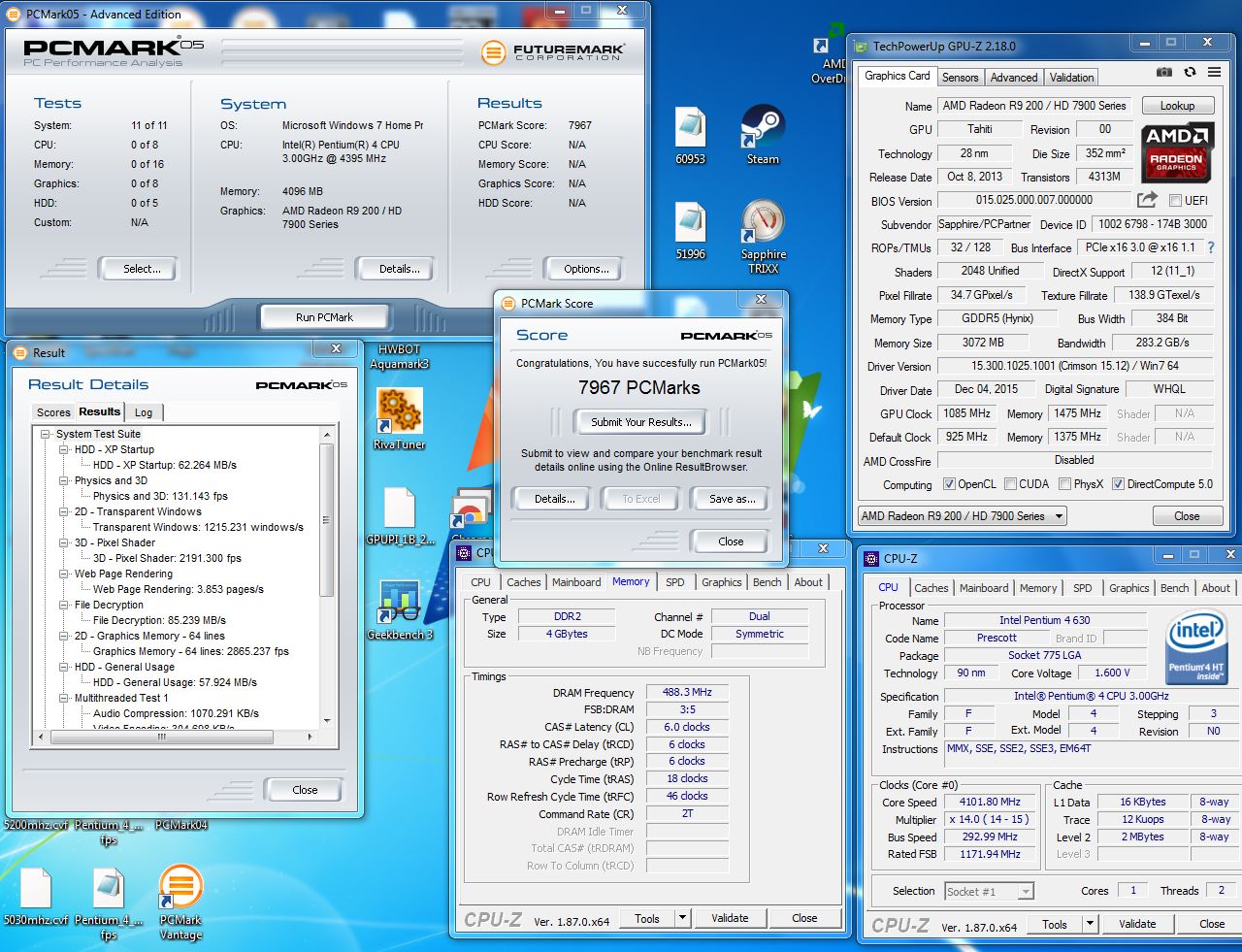Switch to the Advanced tab in GPU-Z
This screenshot has height=952, width=1242.
point(1014,78)
